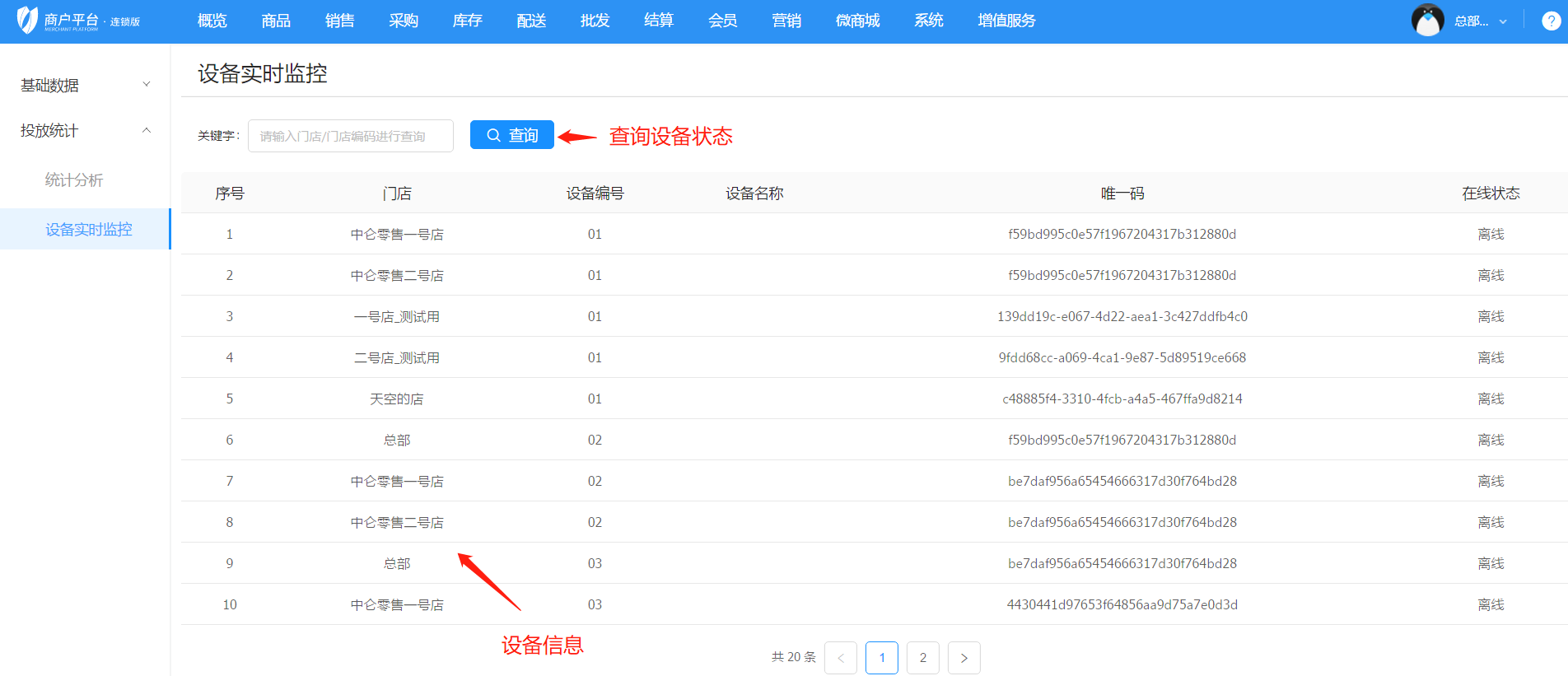Select page 1 in pagination

pyautogui.click(x=881, y=658)
